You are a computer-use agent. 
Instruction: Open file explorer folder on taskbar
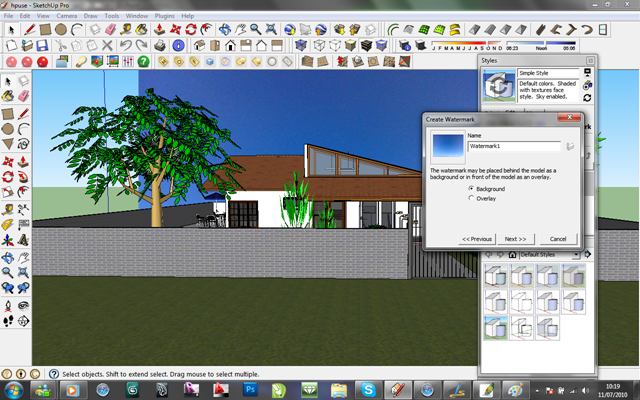(338, 390)
